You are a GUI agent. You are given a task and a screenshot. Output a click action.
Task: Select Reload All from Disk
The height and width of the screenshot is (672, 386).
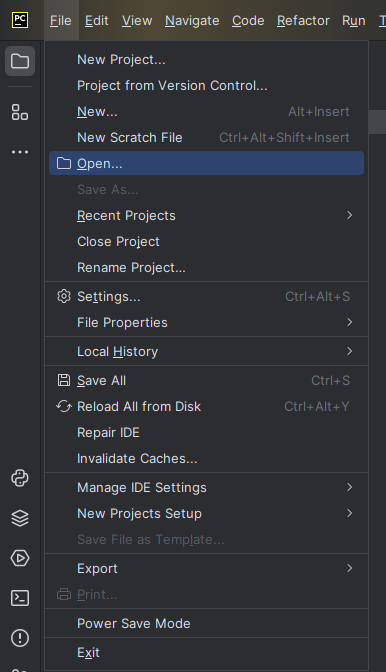206,407
